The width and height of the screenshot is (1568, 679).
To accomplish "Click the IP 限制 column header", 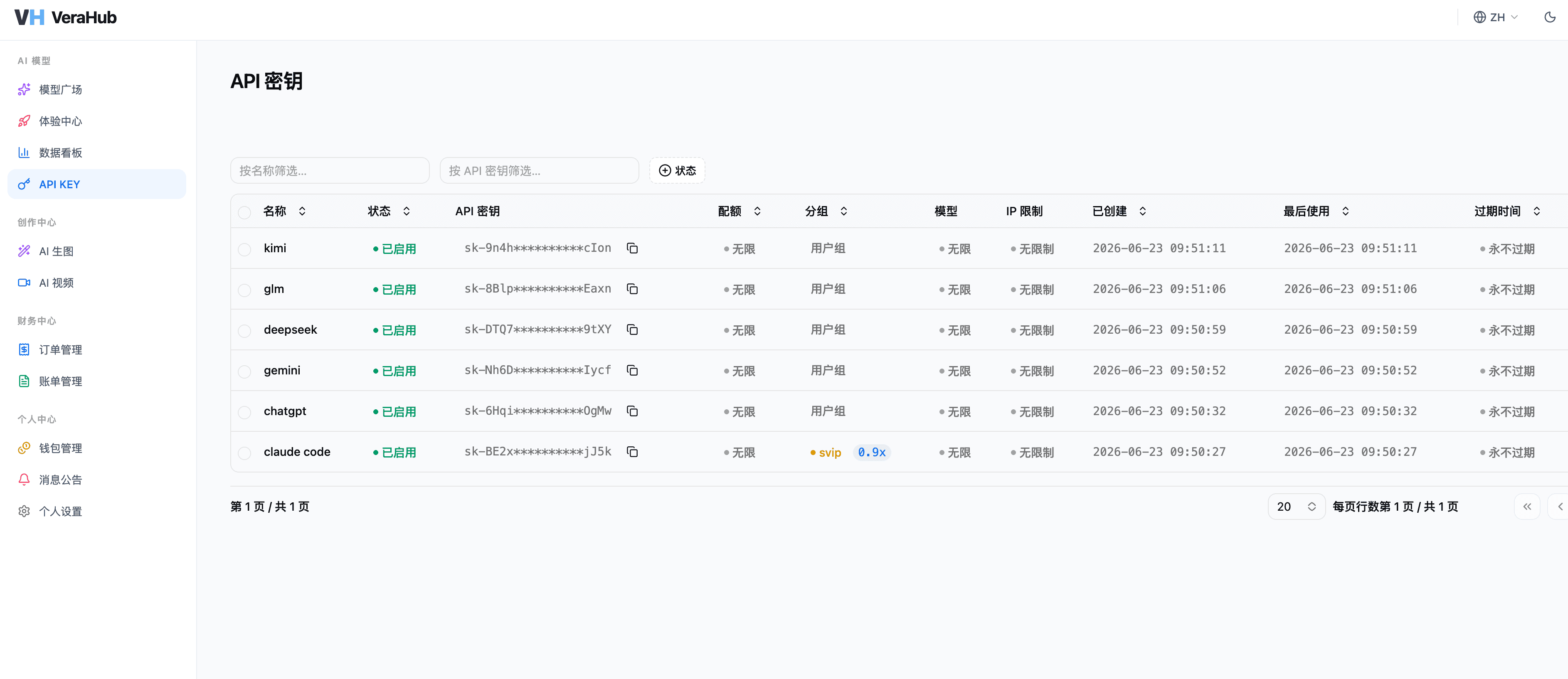I will point(1024,211).
